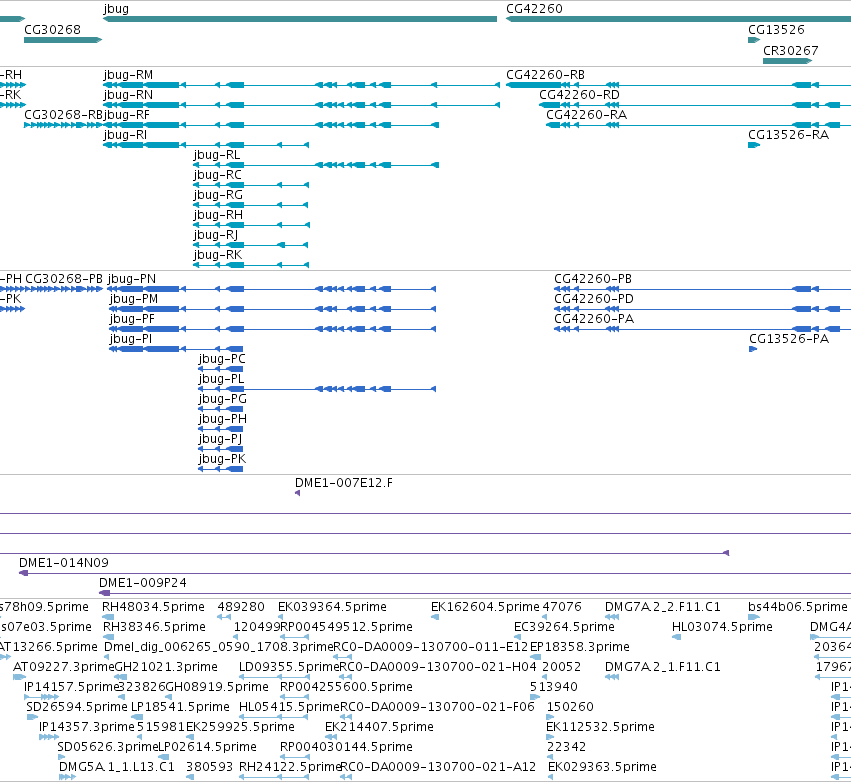Click the jbug-RI transcript label

pos(125,135)
